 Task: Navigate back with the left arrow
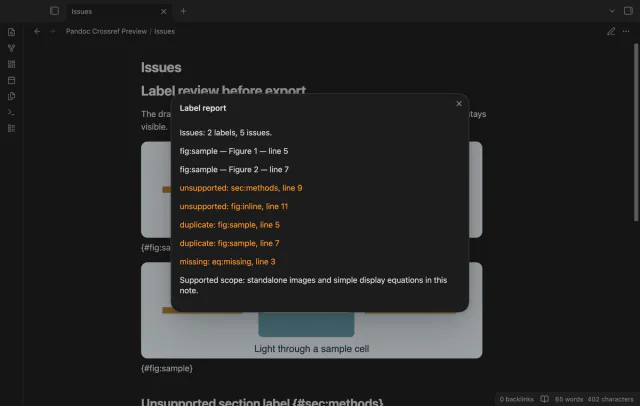tap(37, 31)
